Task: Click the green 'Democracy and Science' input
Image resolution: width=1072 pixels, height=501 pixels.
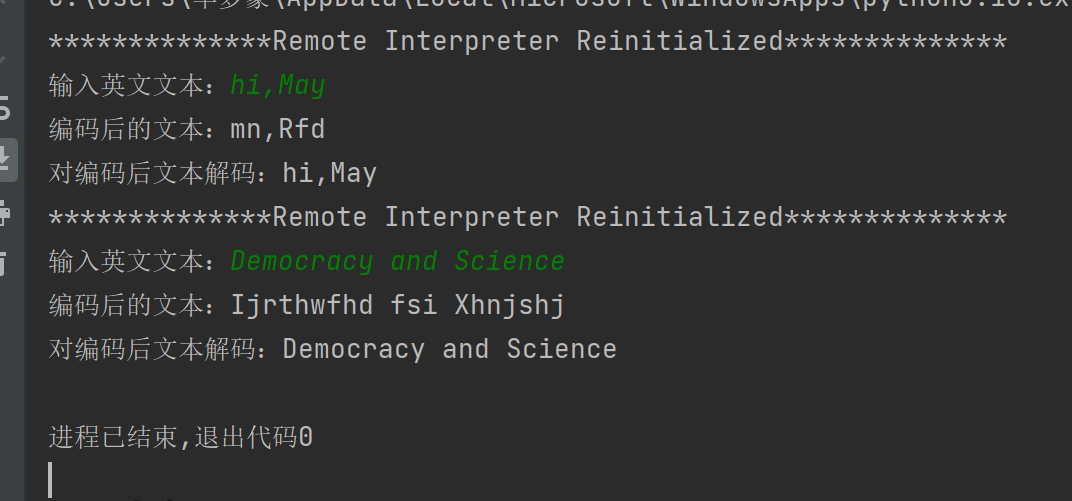Action: click(x=398, y=261)
